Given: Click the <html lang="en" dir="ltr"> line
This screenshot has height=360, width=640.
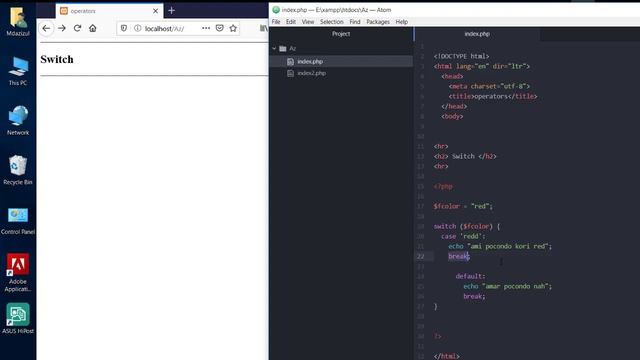Looking at the screenshot, I should click(482, 67).
